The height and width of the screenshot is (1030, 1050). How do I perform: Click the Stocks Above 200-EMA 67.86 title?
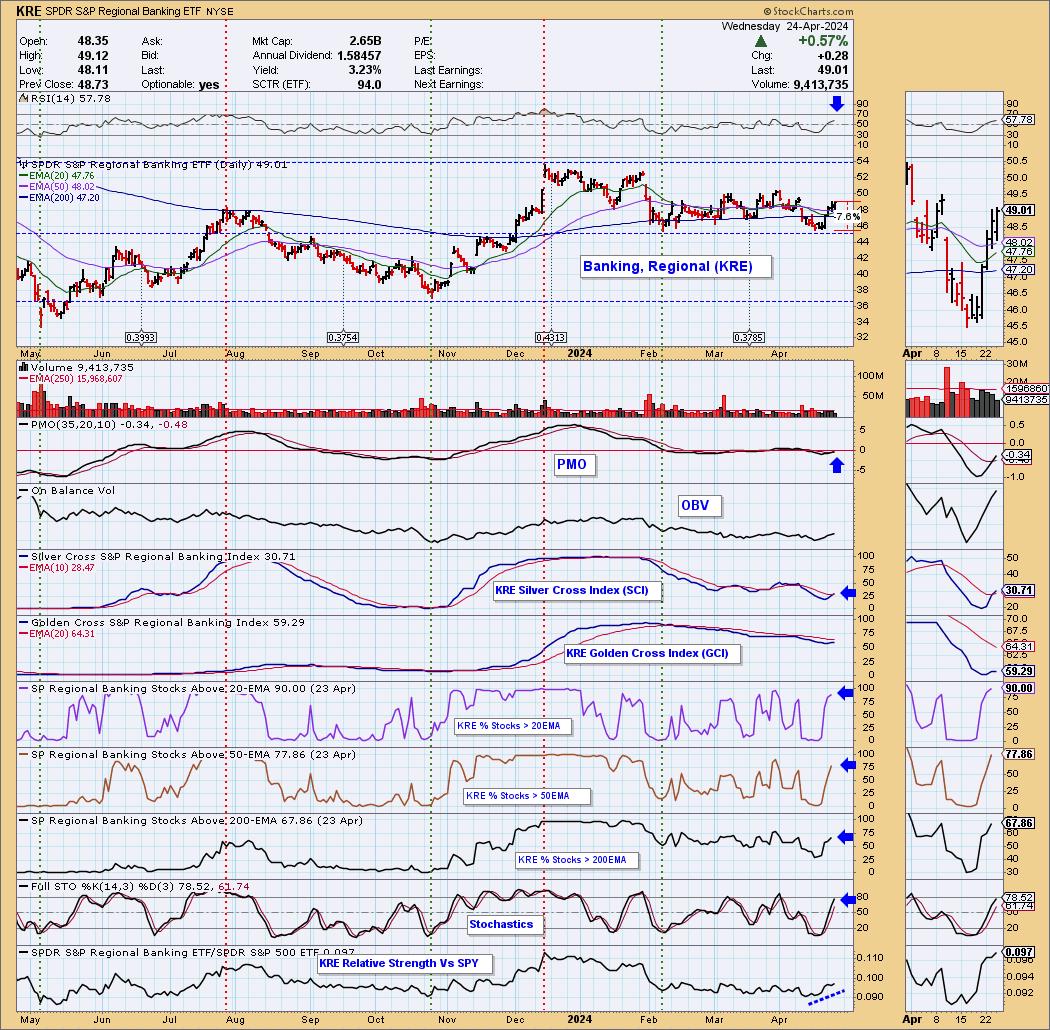(x=191, y=820)
